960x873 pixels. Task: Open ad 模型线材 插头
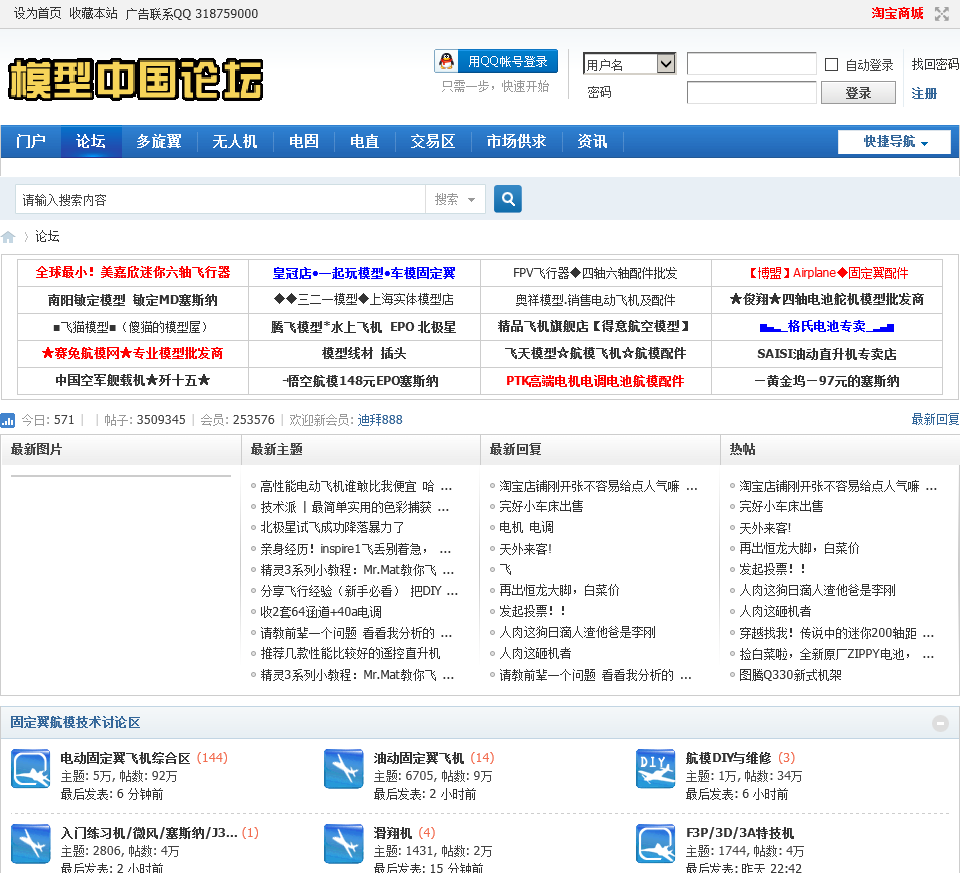click(x=364, y=353)
